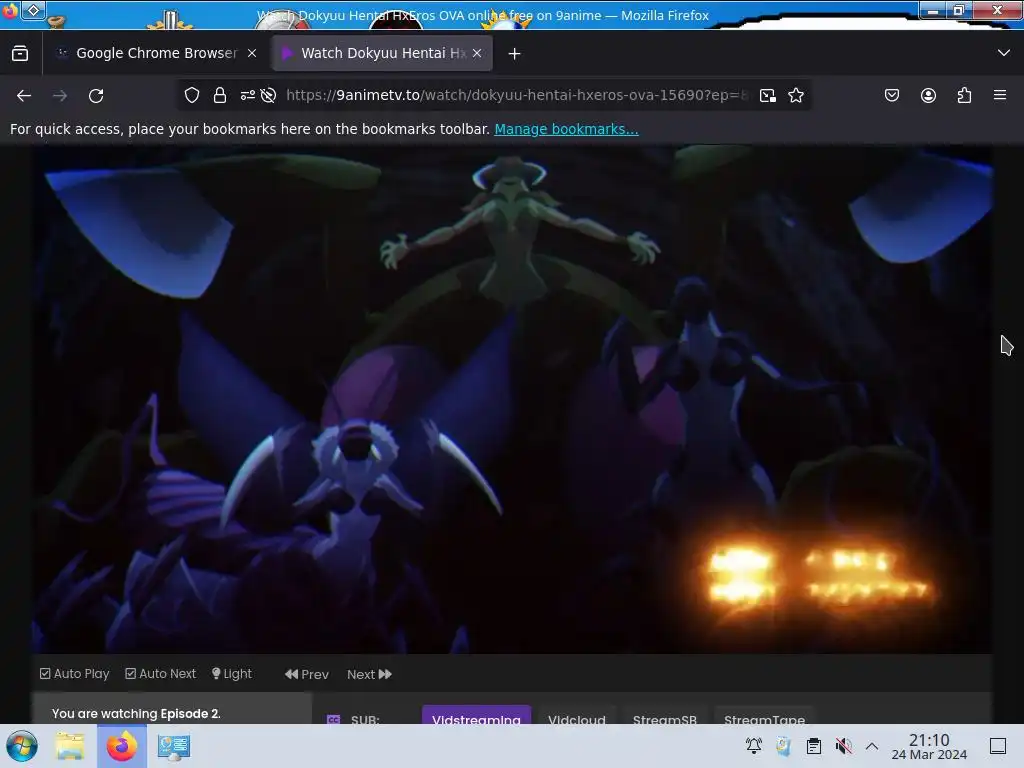This screenshot has width=1024, height=768.
Task: Close the Watch Dokyuu Hentai tab
Action: 477,54
